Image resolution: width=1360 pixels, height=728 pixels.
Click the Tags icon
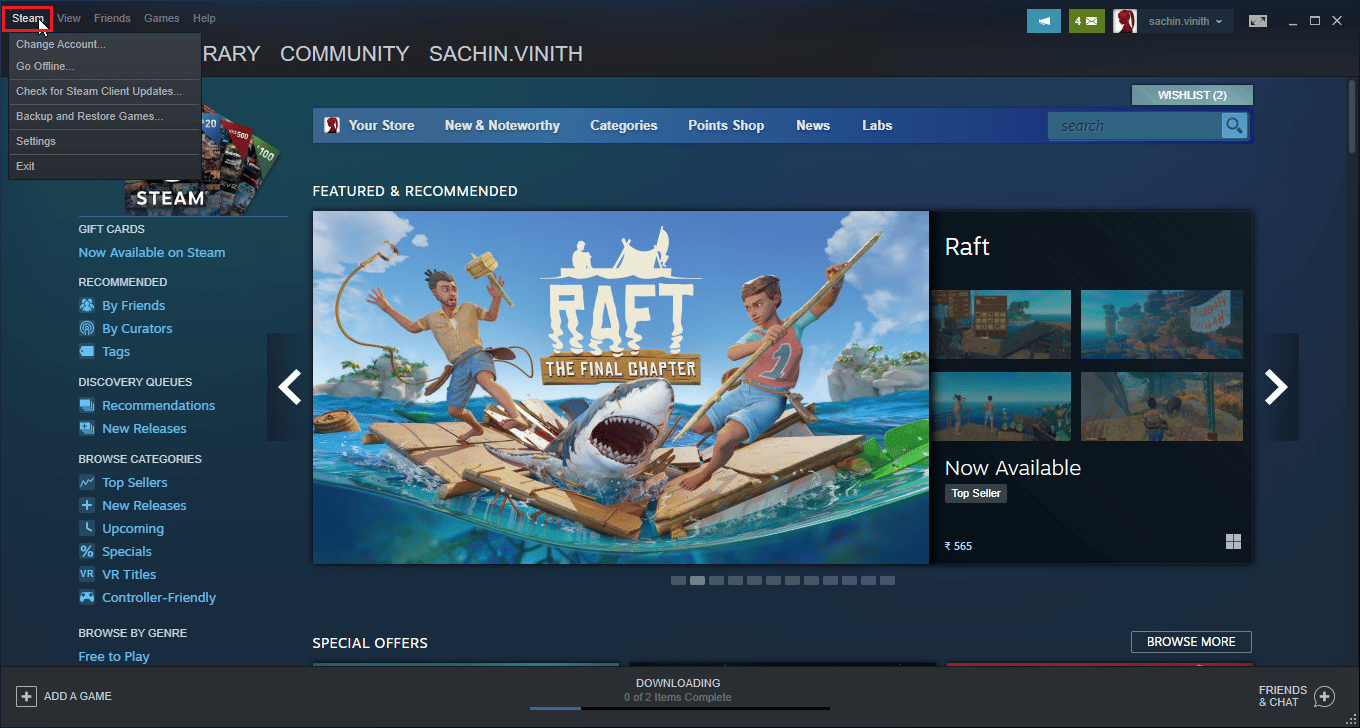[87, 352]
